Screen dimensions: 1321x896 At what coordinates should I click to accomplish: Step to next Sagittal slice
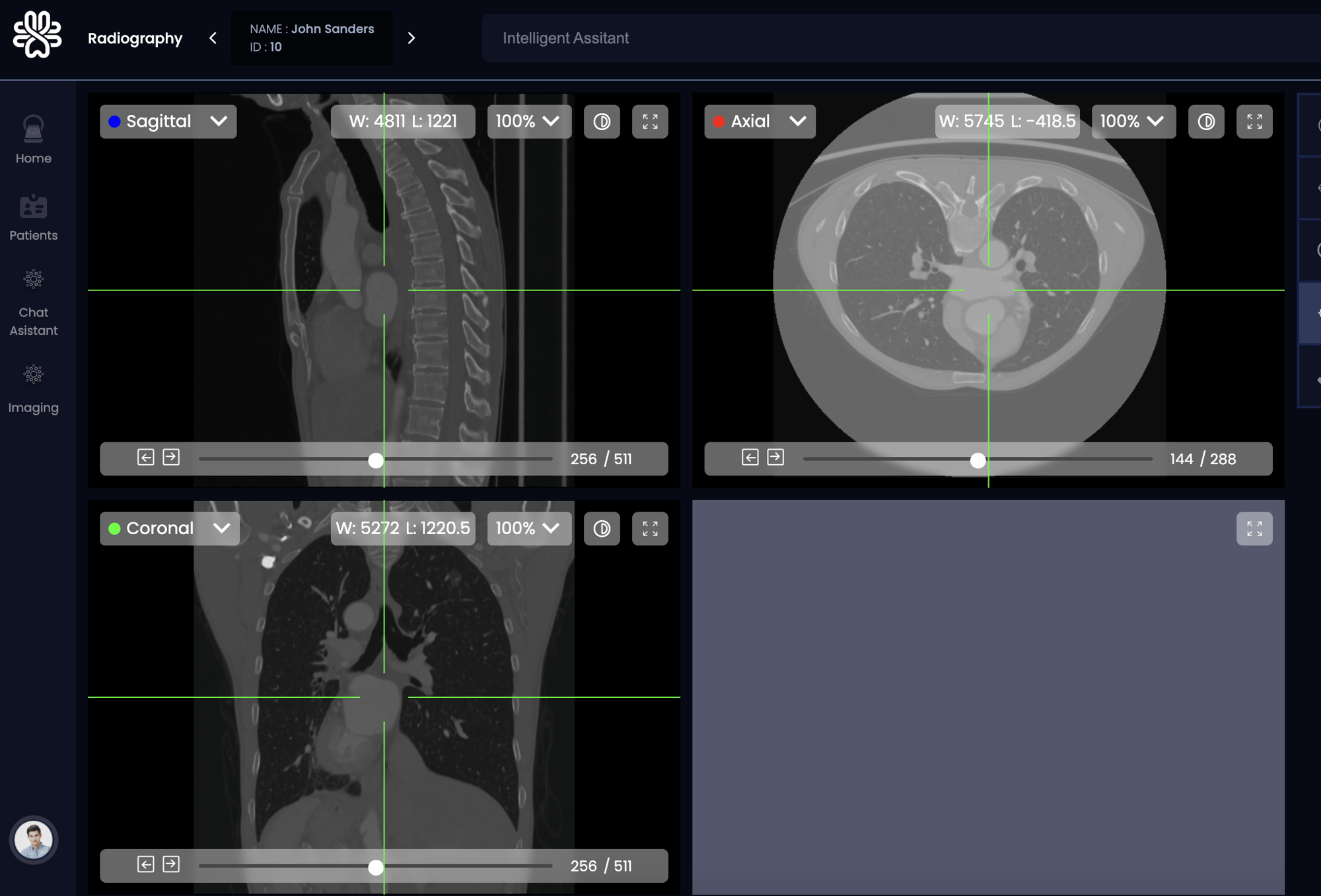[x=171, y=457]
